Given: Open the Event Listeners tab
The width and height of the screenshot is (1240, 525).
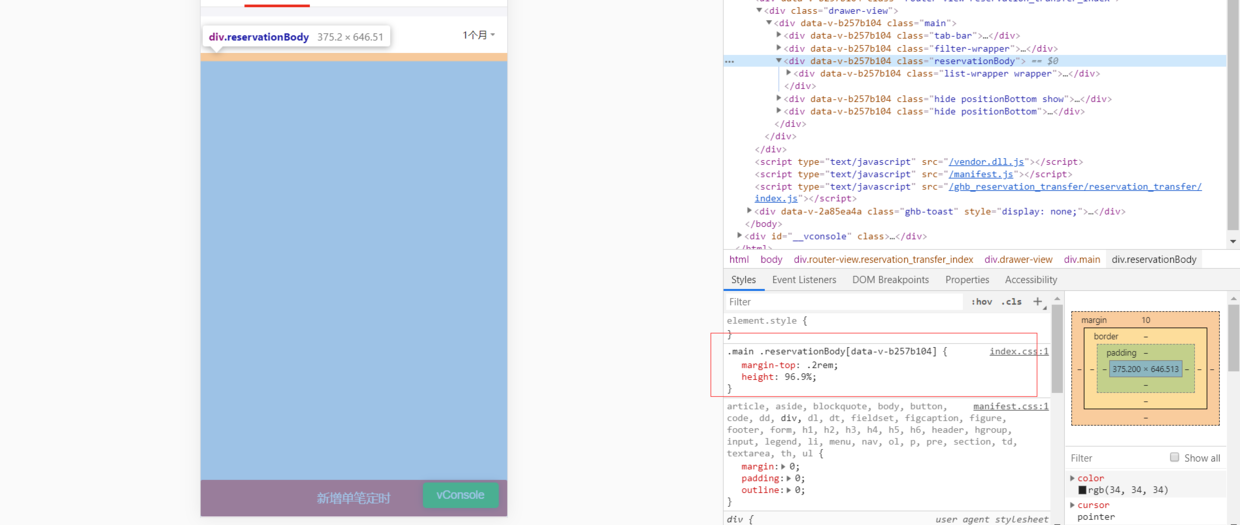Looking at the screenshot, I should pyautogui.click(x=804, y=280).
